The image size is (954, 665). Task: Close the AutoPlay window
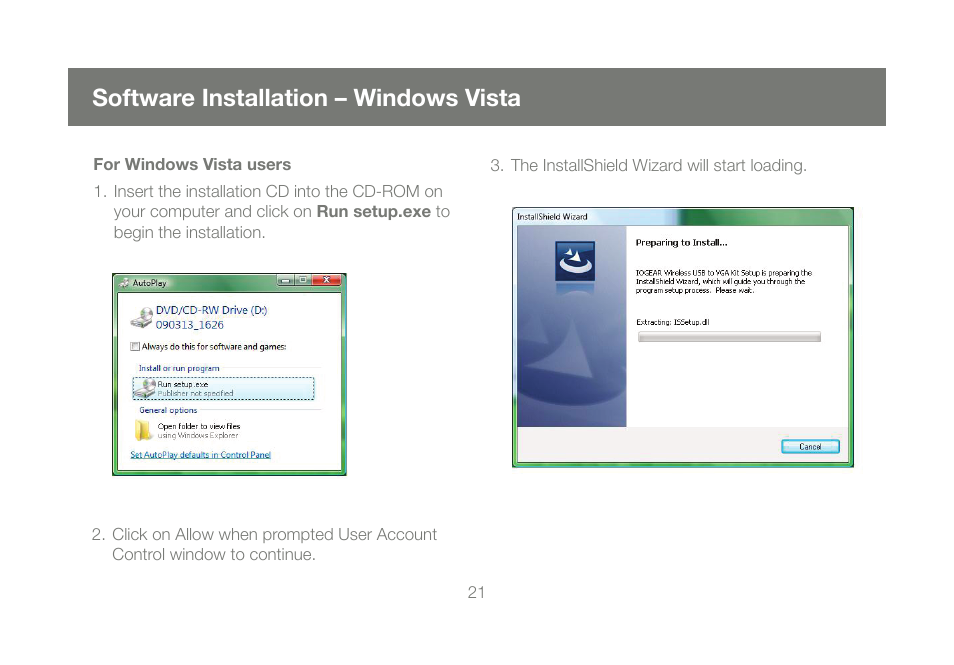pyautogui.click(x=327, y=280)
